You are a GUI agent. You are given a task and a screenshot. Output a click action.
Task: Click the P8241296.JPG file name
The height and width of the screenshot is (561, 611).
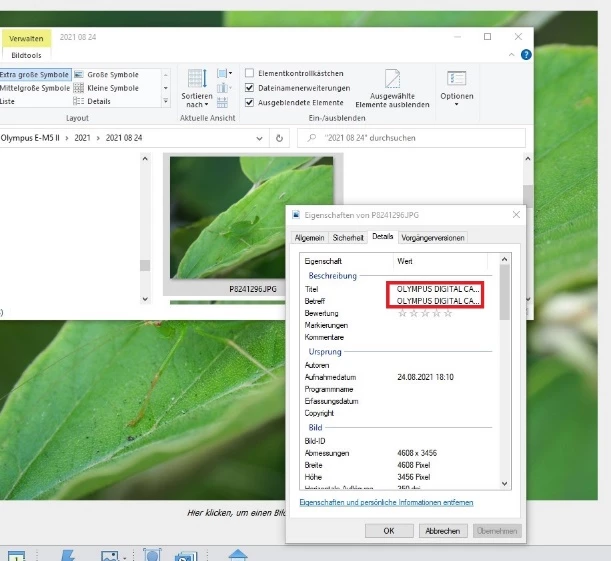[x=253, y=289]
